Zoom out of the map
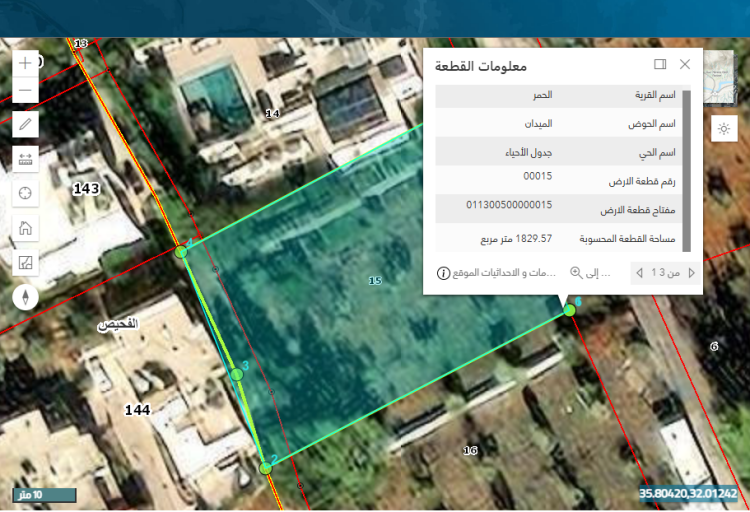The height and width of the screenshot is (512, 750). pyautogui.click(x=26, y=91)
